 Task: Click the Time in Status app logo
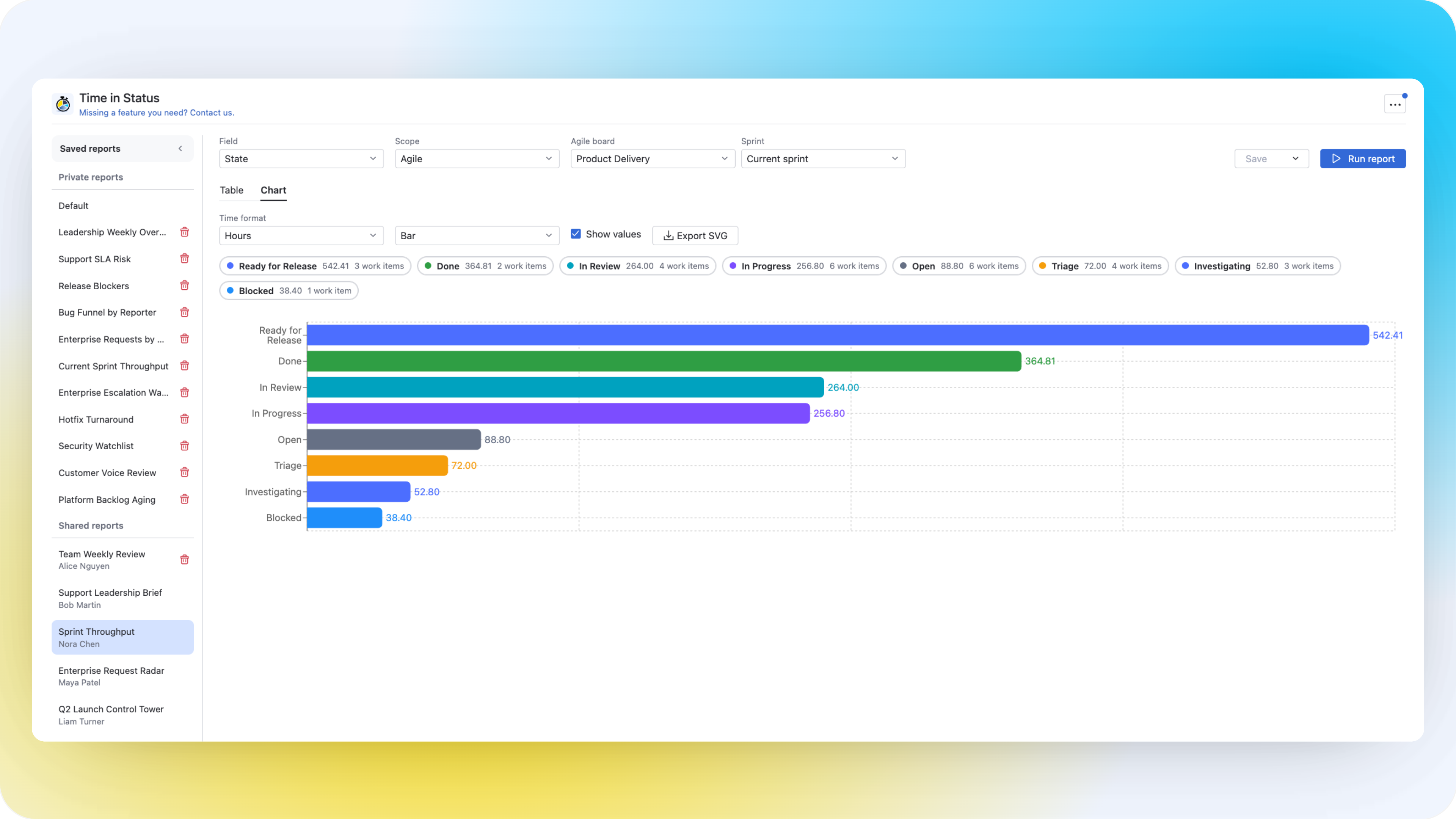(63, 104)
